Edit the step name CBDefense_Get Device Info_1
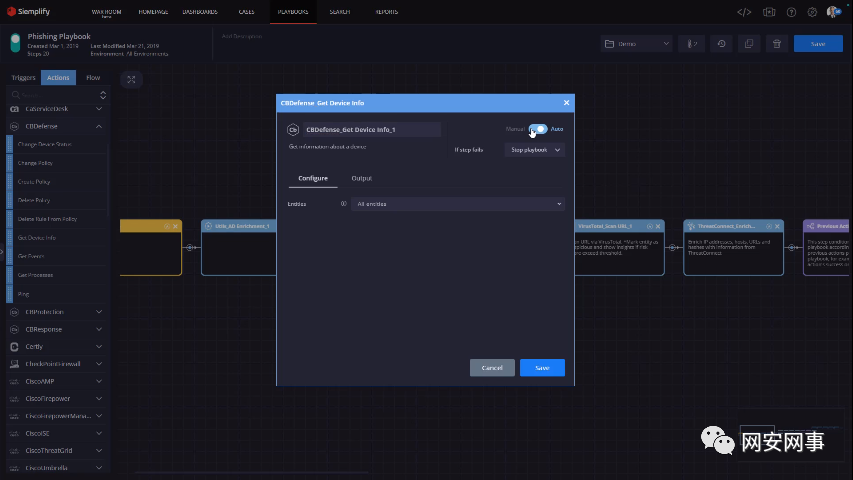 (x=372, y=130)
